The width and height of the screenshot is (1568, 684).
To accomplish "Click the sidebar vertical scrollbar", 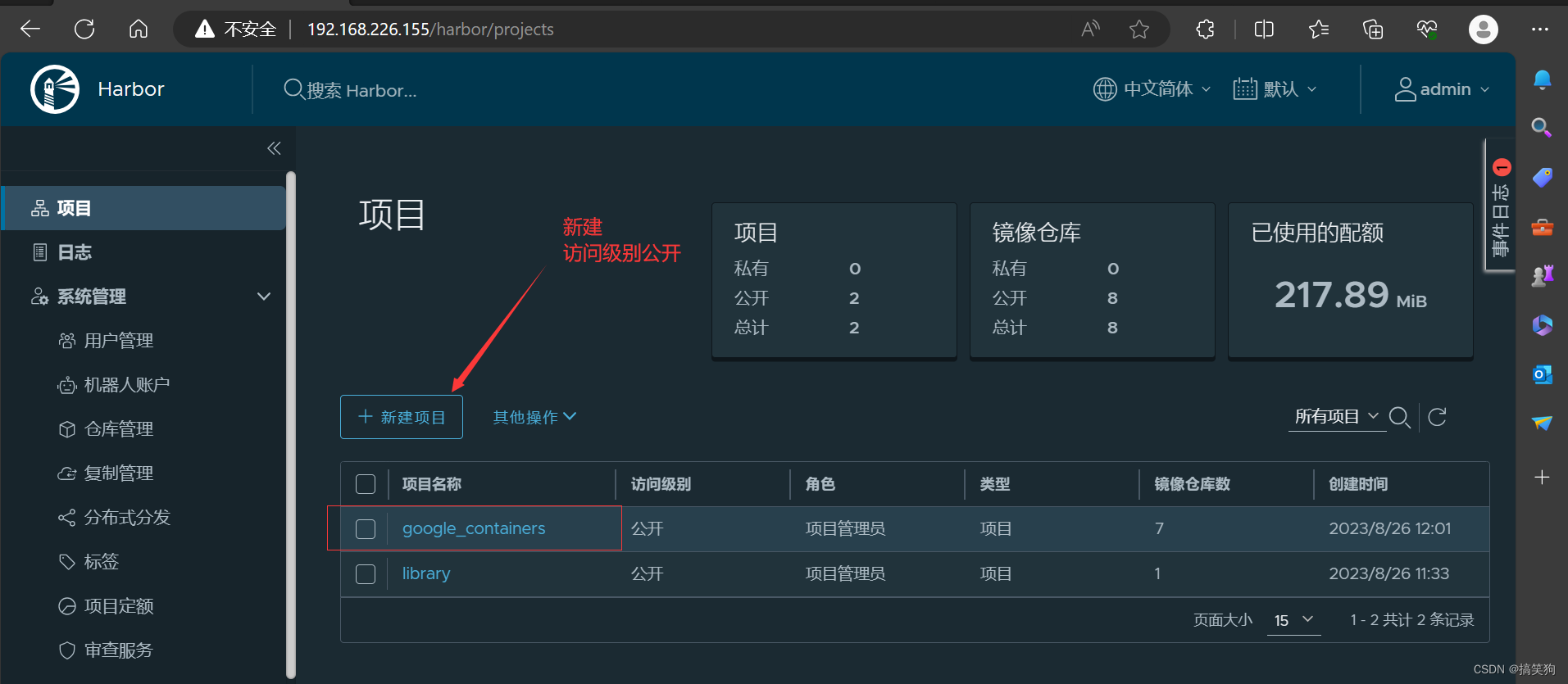I will (x=290, y=424).
